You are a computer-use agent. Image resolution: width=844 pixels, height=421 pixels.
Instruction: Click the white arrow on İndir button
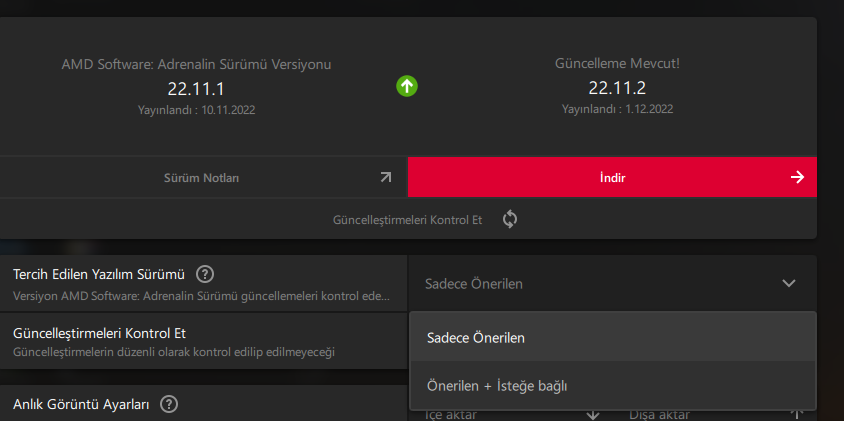point(797,177)
